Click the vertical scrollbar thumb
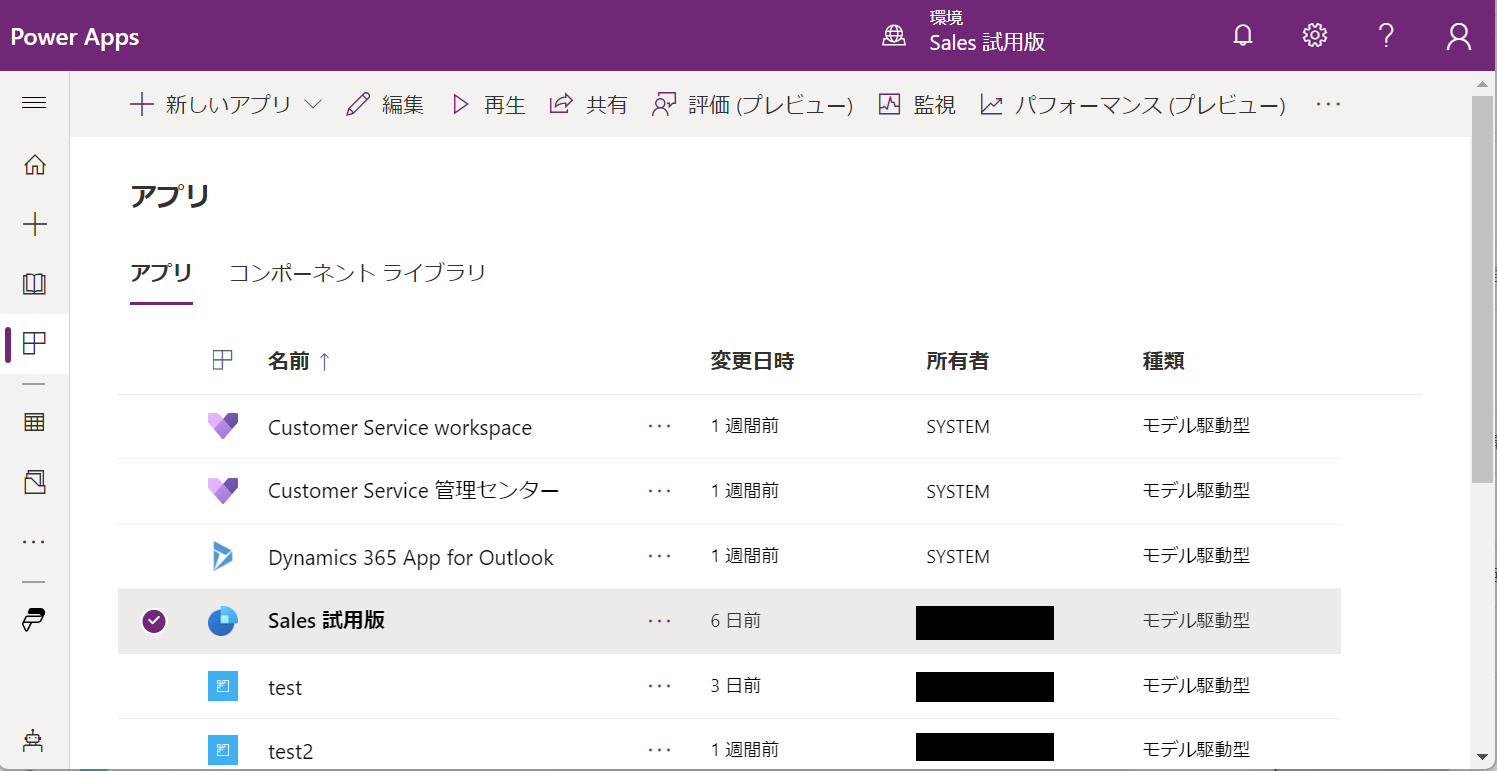 (1483, 290)
